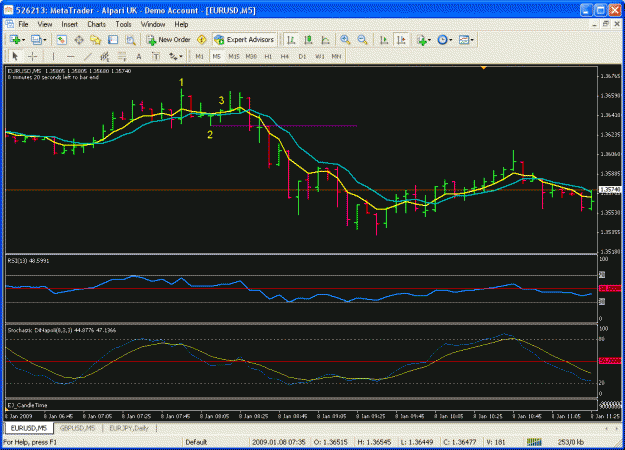
Task: Open the Terminal window icon
Action: tap(113, 39)
